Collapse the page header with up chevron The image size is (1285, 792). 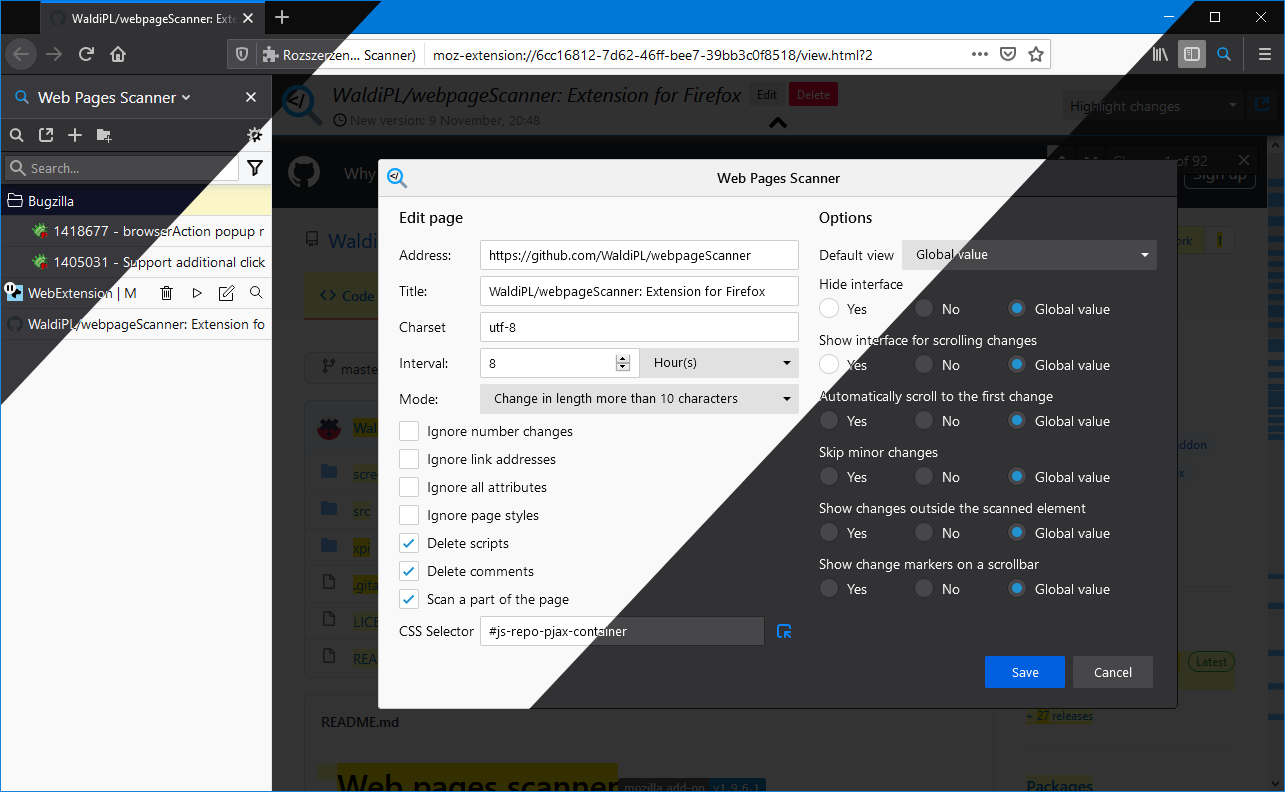(778, 122)
